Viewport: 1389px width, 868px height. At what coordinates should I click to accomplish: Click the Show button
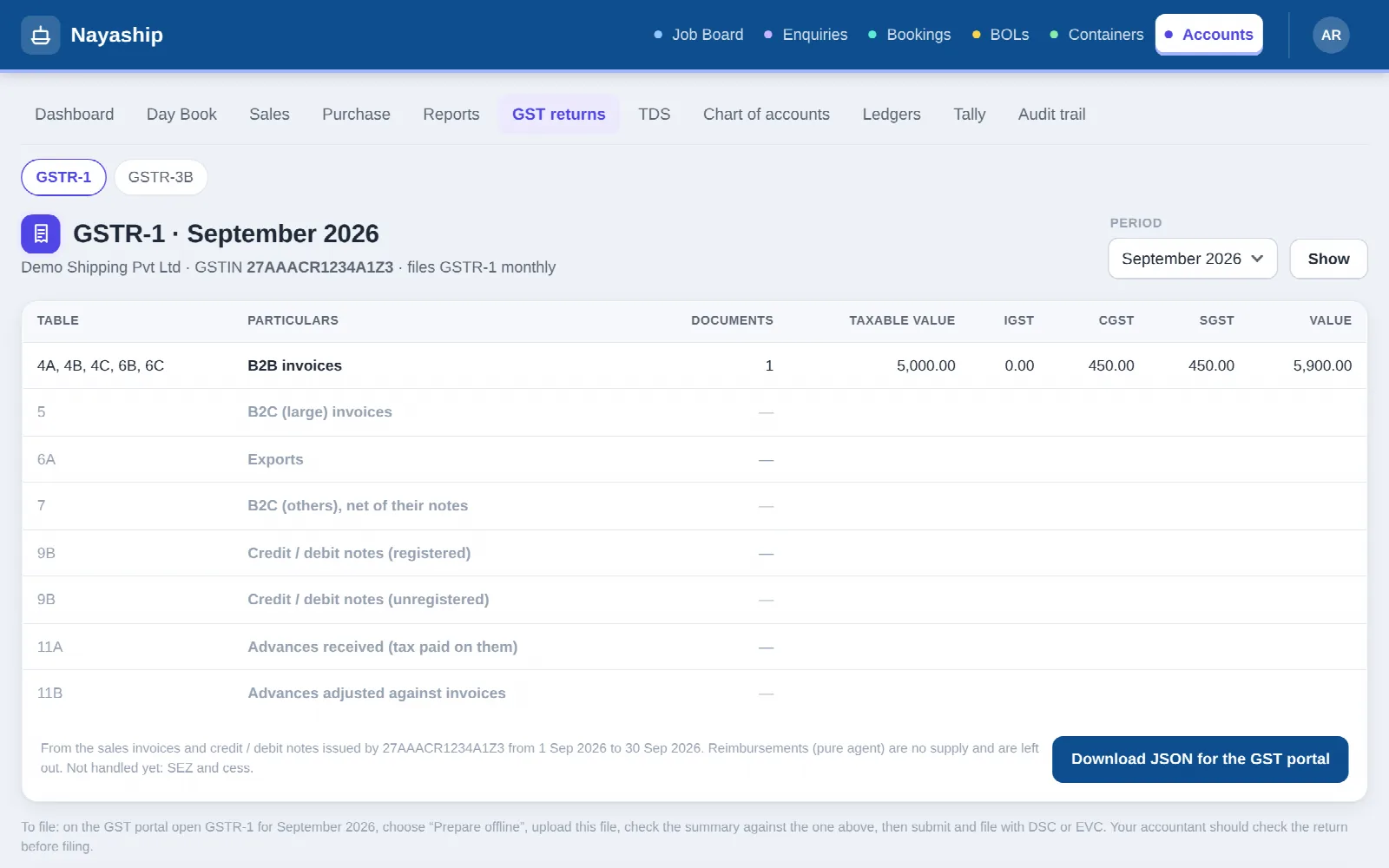1328,259
